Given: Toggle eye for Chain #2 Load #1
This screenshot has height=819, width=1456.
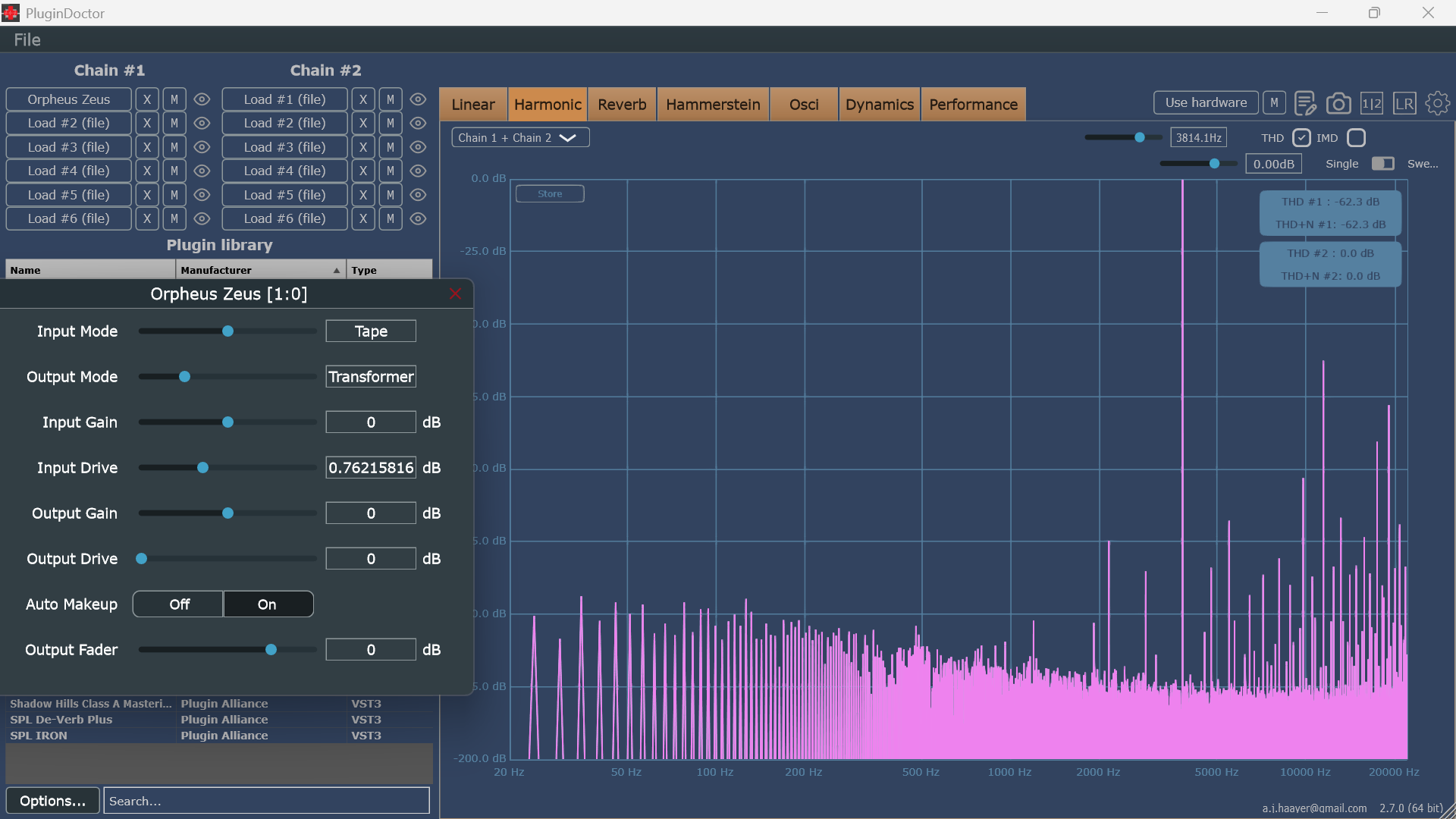Looking at the screenshot, I should [418, 99].
